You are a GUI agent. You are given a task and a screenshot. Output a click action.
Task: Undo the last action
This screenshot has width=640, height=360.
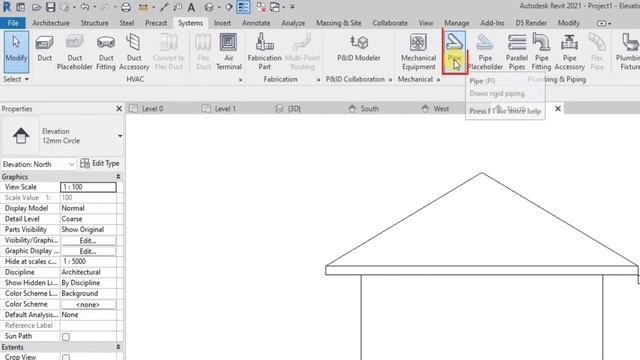[x=85, y=7]
